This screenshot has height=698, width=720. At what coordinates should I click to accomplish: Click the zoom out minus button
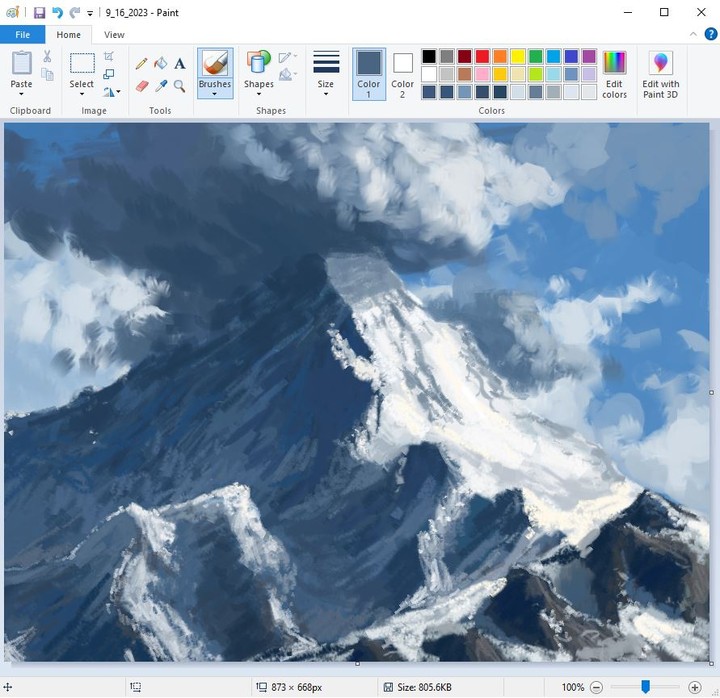(596, 687)
